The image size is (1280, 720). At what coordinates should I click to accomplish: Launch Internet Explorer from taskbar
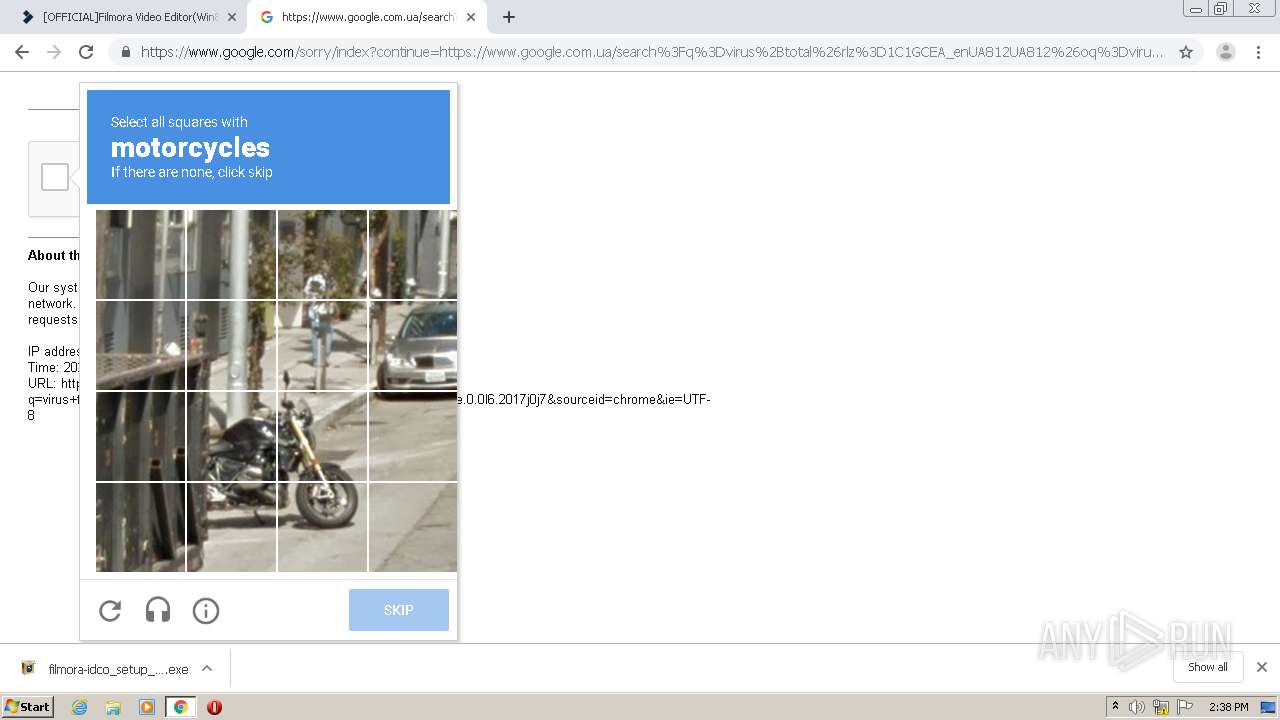(x=80, y=707)
